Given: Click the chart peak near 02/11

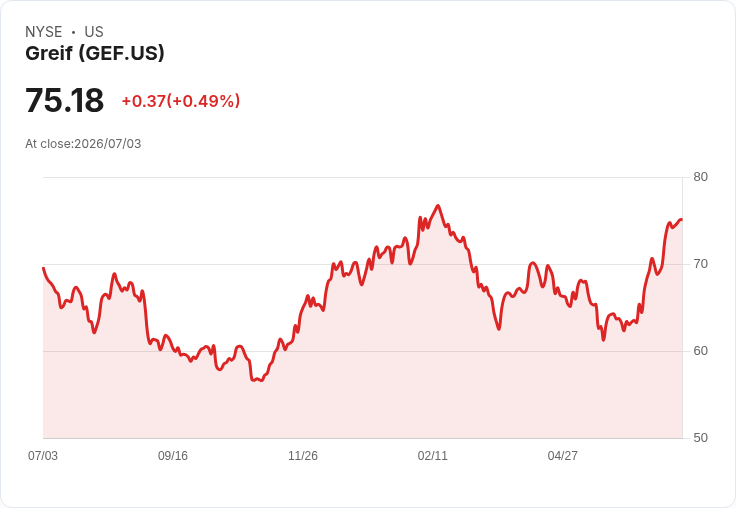Looking at the screenshot, I should [438, 206].
